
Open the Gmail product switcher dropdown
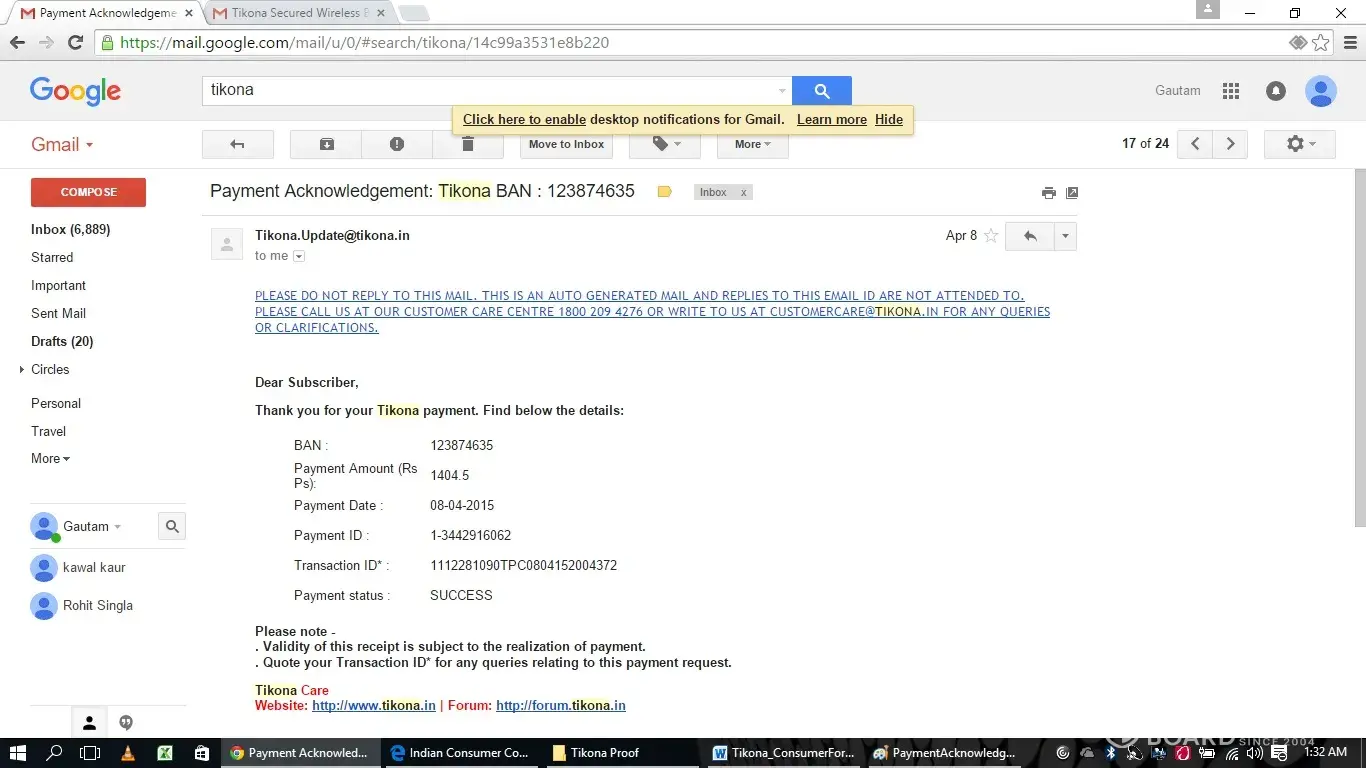point(62,144)
